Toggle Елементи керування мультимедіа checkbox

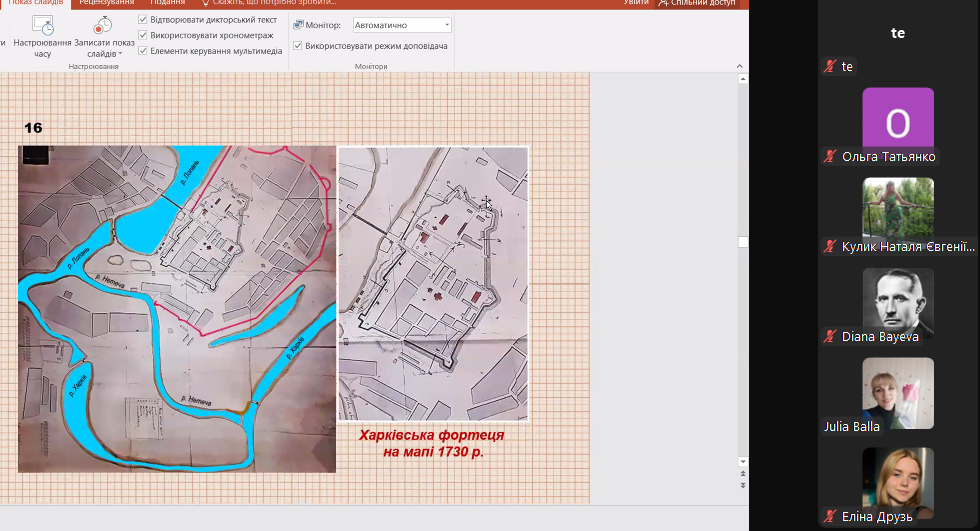[x=142, y=51]
